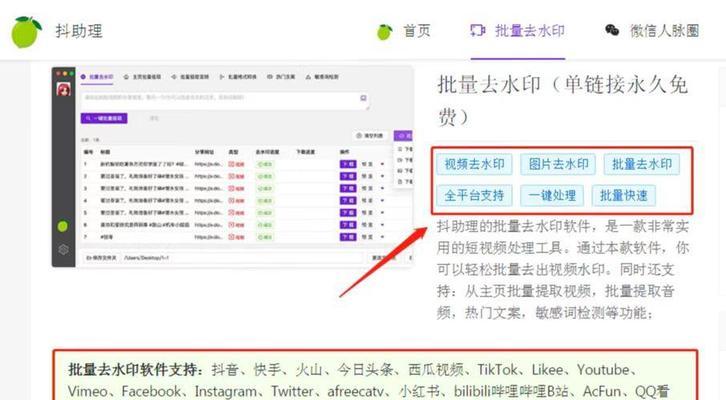Click Facebook in the platform list
The width and height of the screenshot is (726, 400).
[x=151, y=391]
